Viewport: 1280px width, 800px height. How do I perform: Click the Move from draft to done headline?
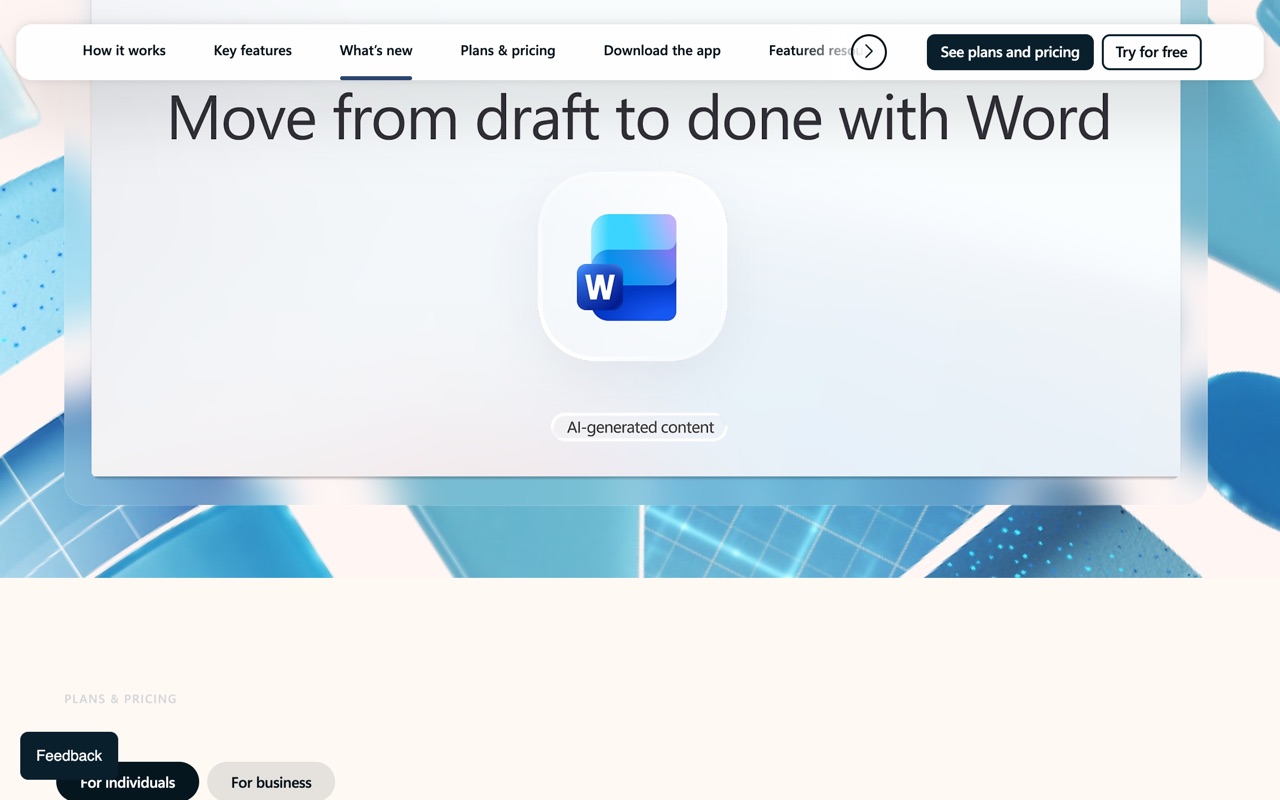coord(639,117)
